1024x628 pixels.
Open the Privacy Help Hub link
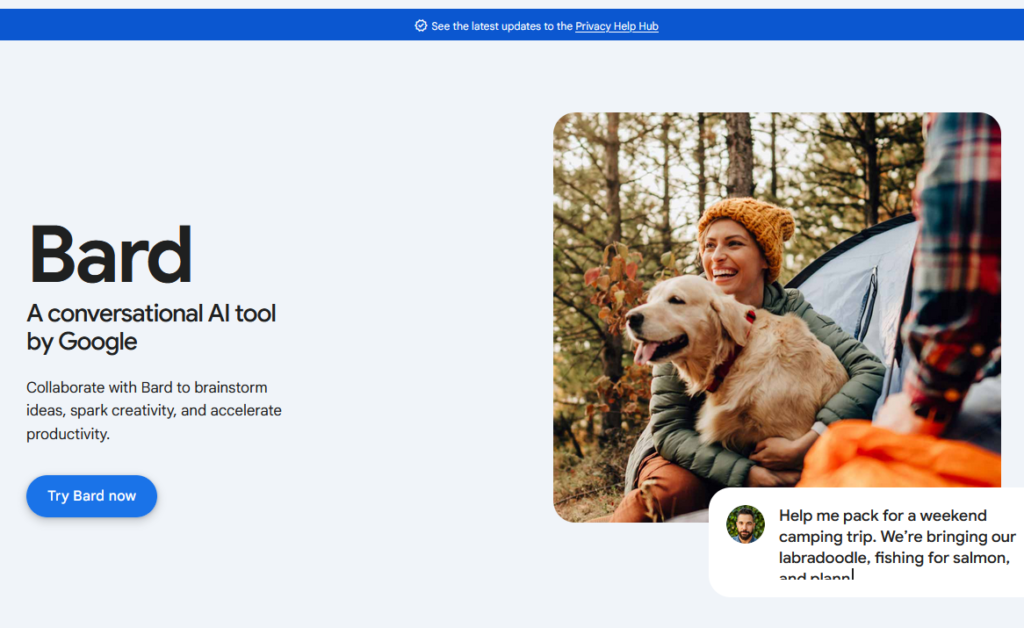[x=616, y=26]
